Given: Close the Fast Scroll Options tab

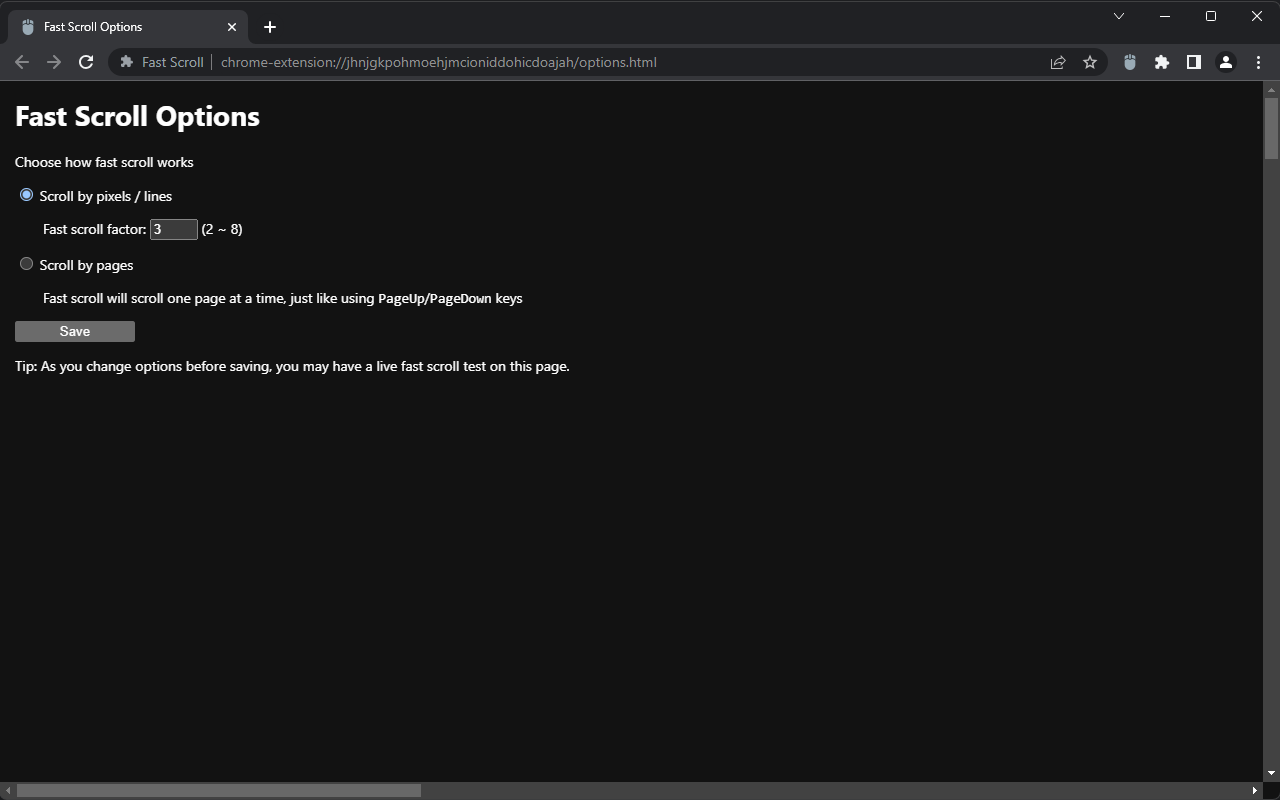Looking at the screenshot, I should tap(232, 27).
